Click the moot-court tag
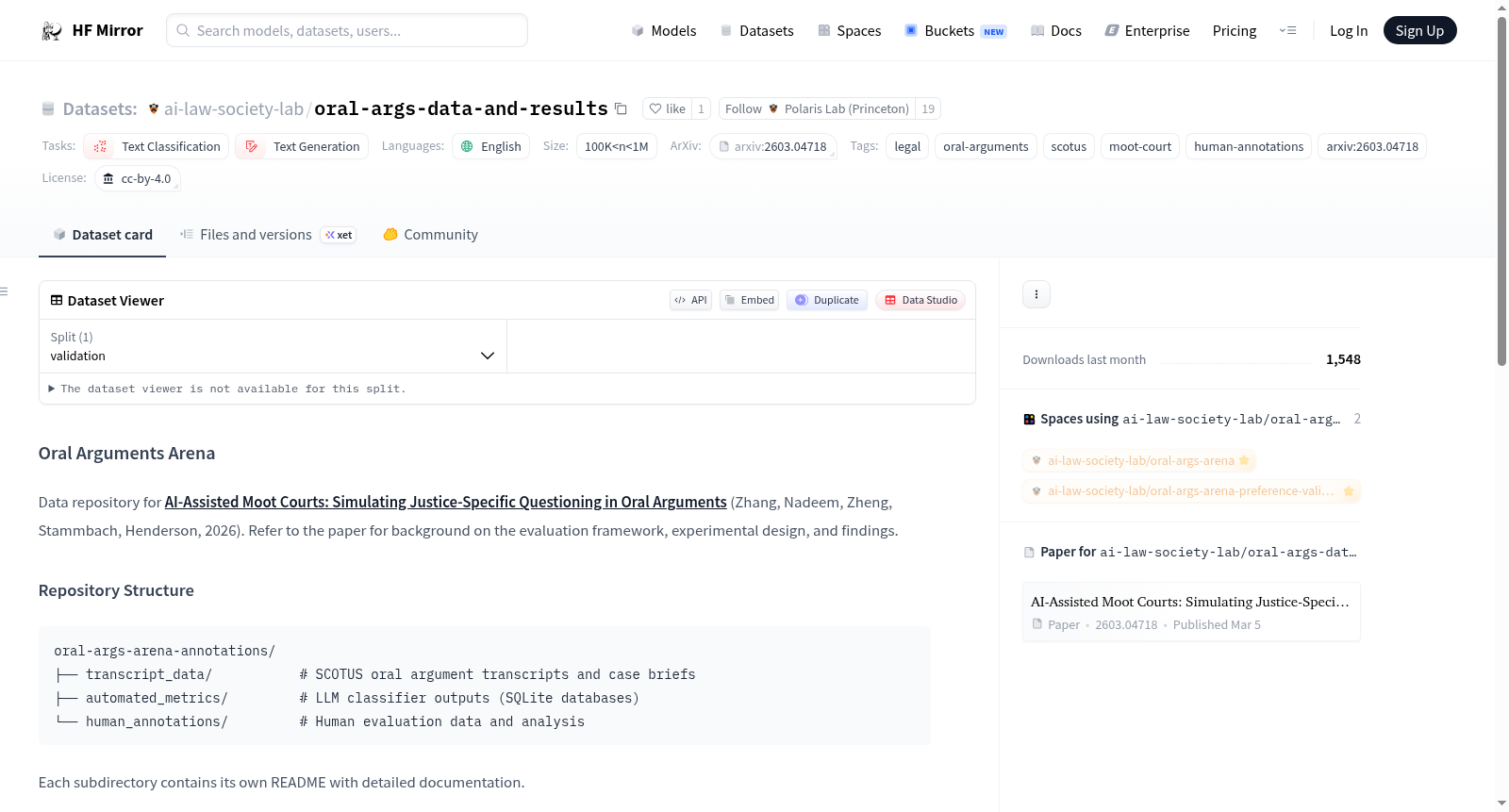Screen dimensions: 1509x812 tap(1140, 147)
